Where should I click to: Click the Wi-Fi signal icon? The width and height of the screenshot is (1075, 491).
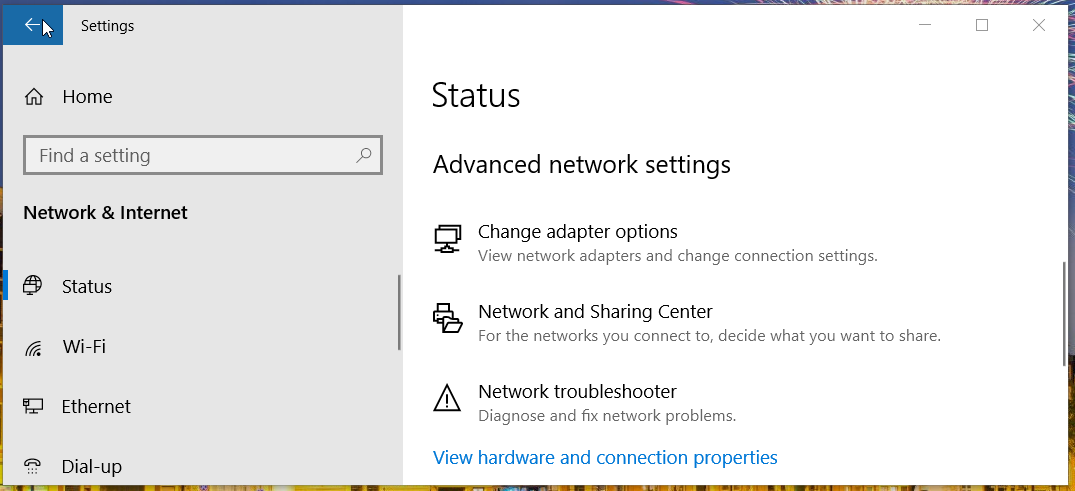point(34,347)
